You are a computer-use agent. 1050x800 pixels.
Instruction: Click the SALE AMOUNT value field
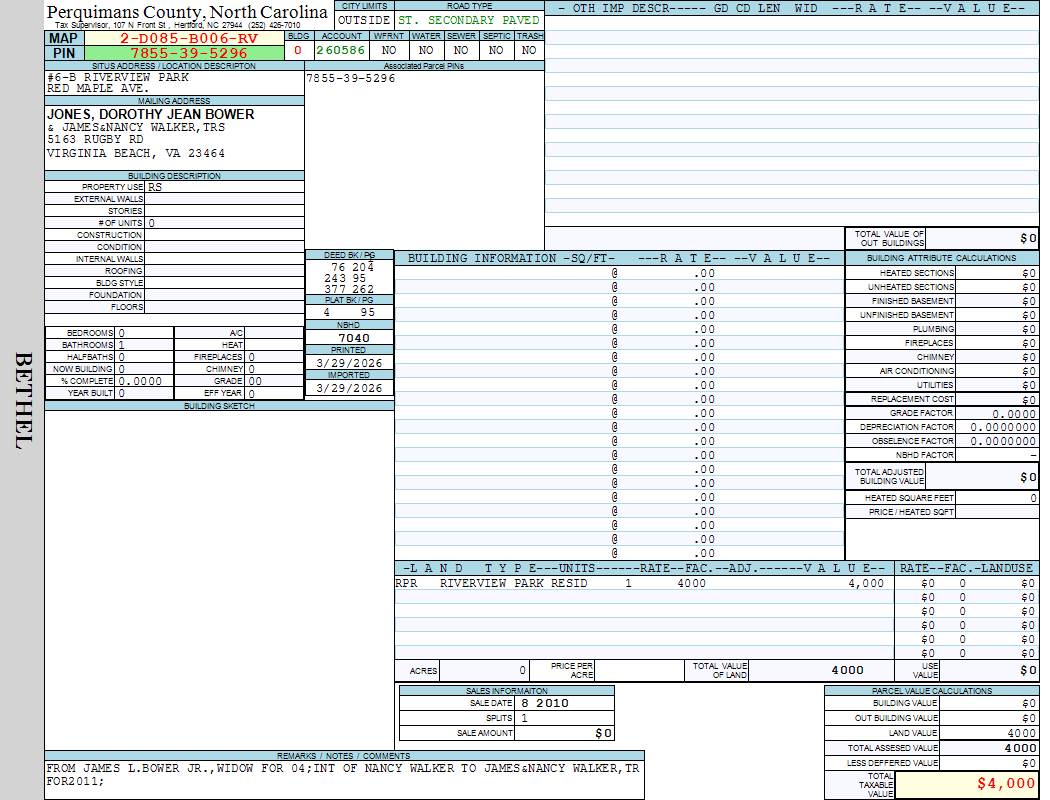(564, 733)
